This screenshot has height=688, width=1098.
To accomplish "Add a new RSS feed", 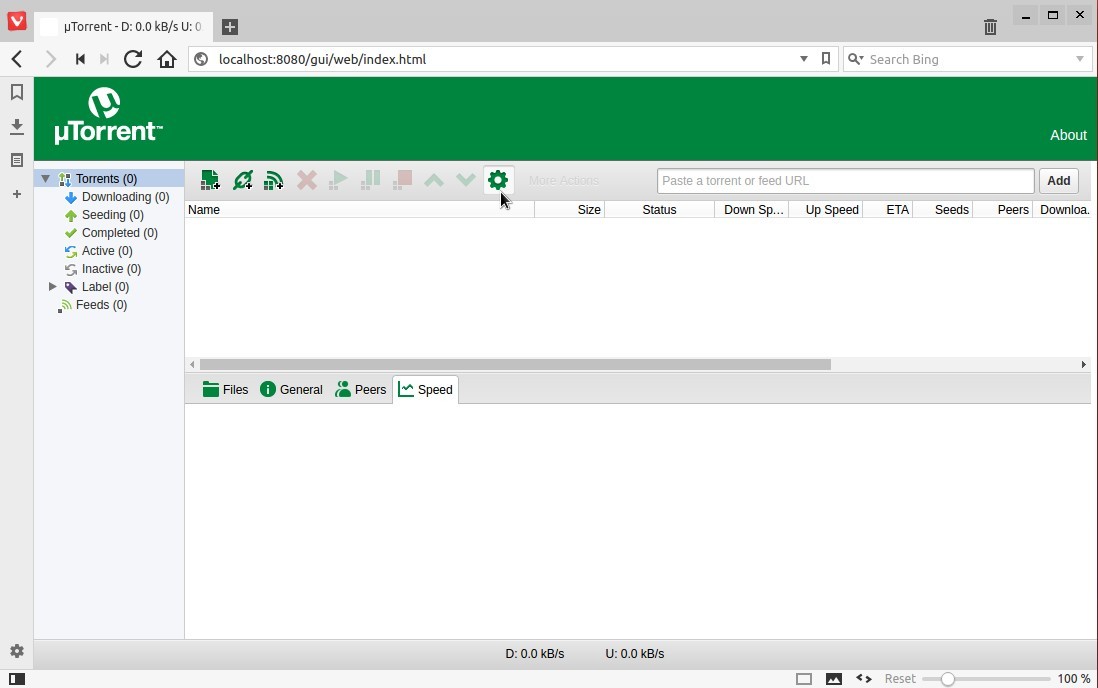I will click(274, 180).
